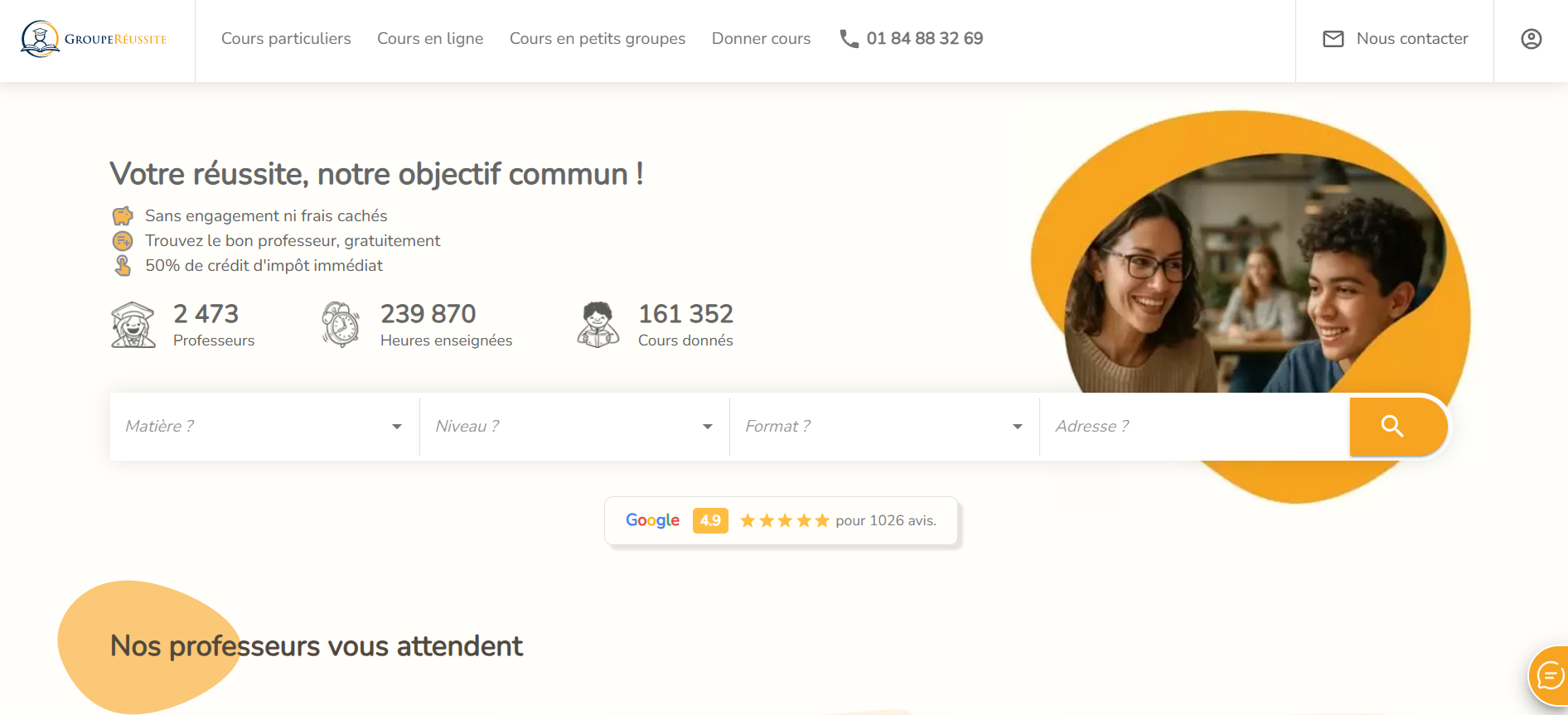Open Cours en ligne menu
Viewport: 1568px width, 715px height.
click(430, 39)
